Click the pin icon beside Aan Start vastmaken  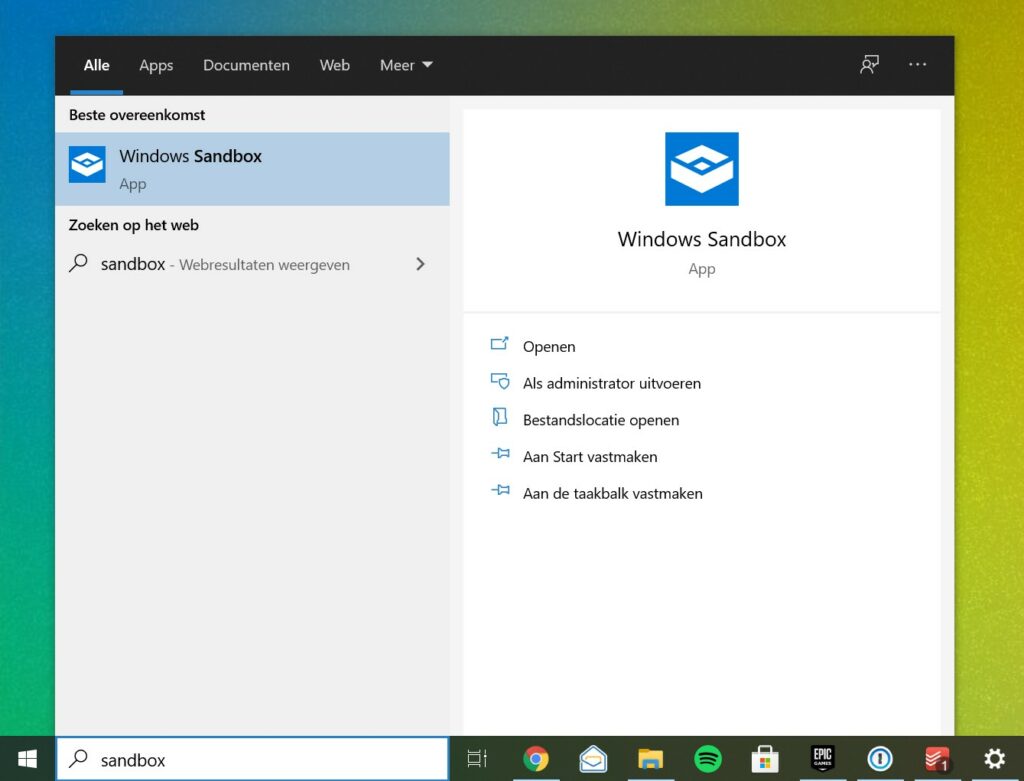point(500,454)
